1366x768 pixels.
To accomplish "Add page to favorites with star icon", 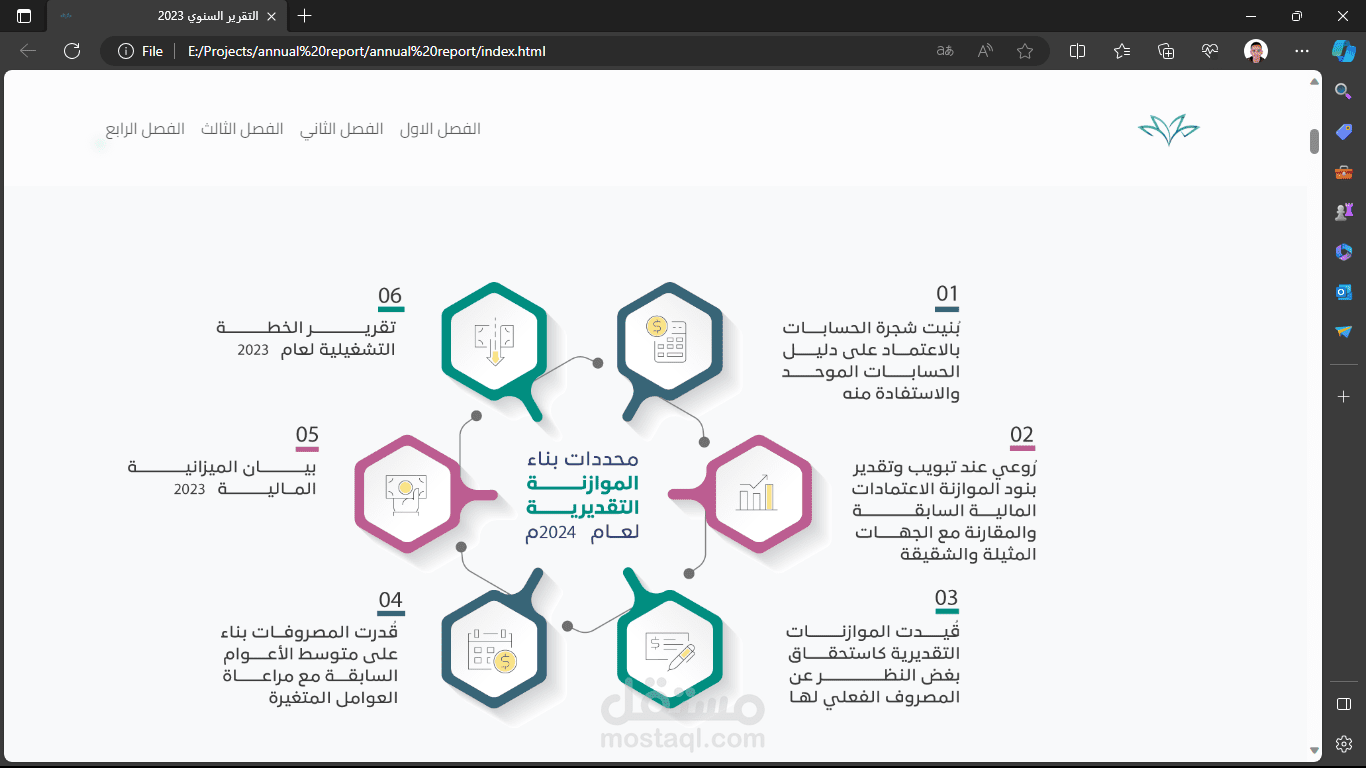I will [1025, 51].
